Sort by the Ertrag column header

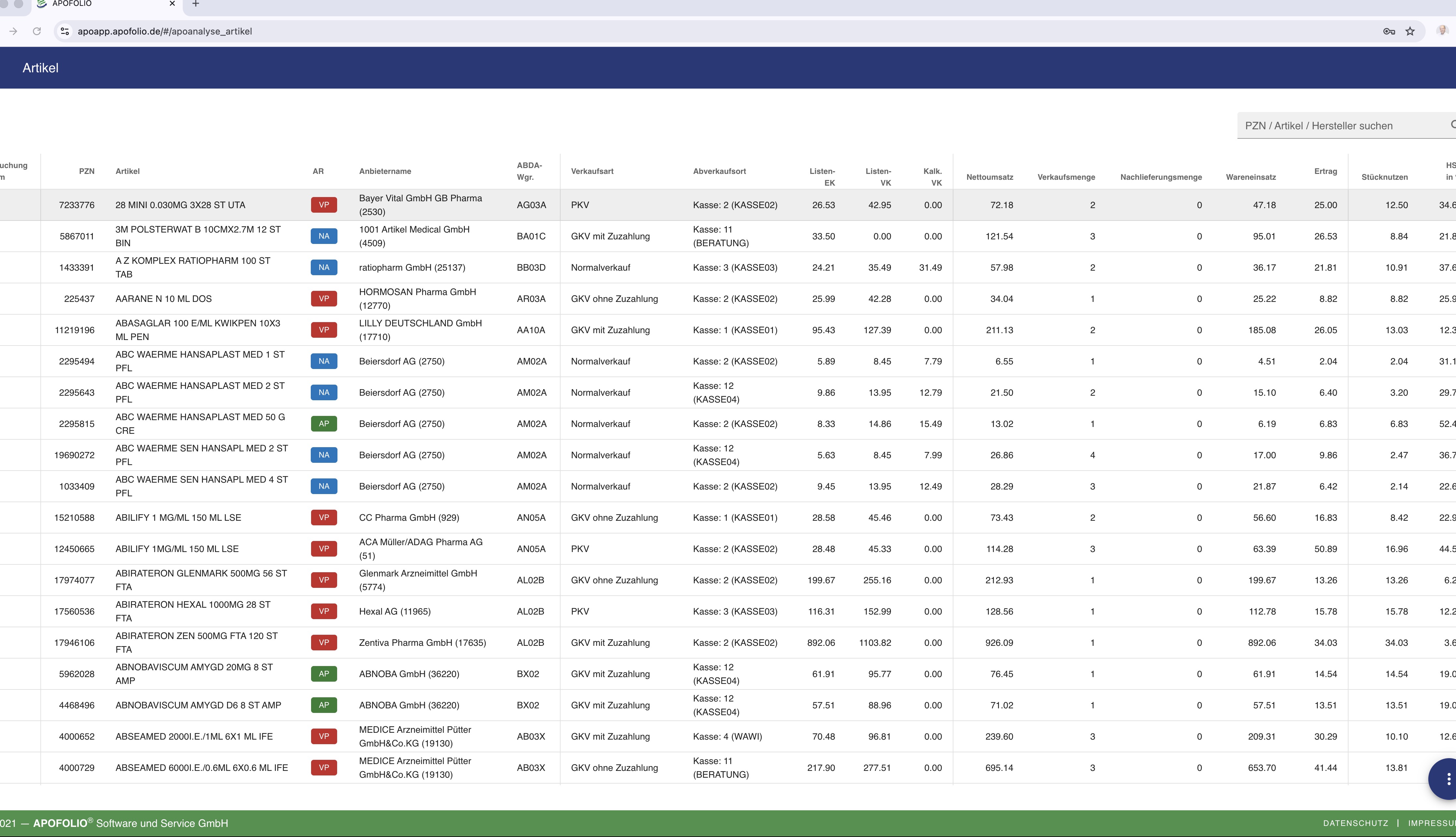tap(1325, 171)
